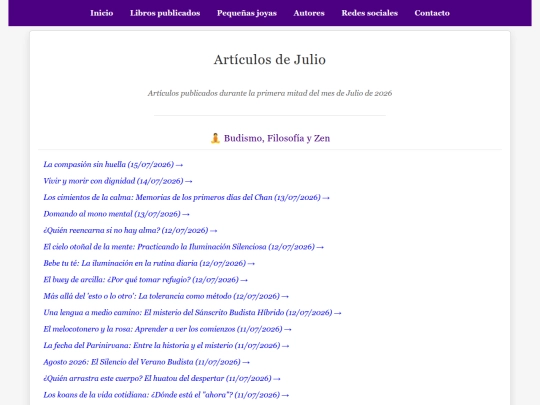Open Los koans de la vida cotidiana link
Image resolution: width=540 pixels, height=405 pixels.
pyautogui.click(x=166, y=395)
